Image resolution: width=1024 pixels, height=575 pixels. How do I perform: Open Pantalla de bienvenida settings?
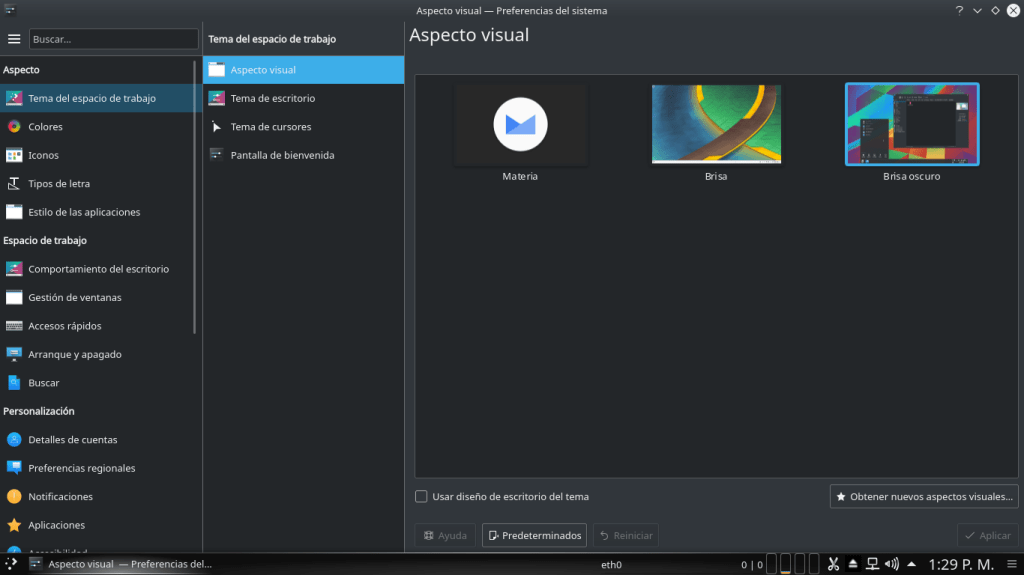(x=282, y=155)
